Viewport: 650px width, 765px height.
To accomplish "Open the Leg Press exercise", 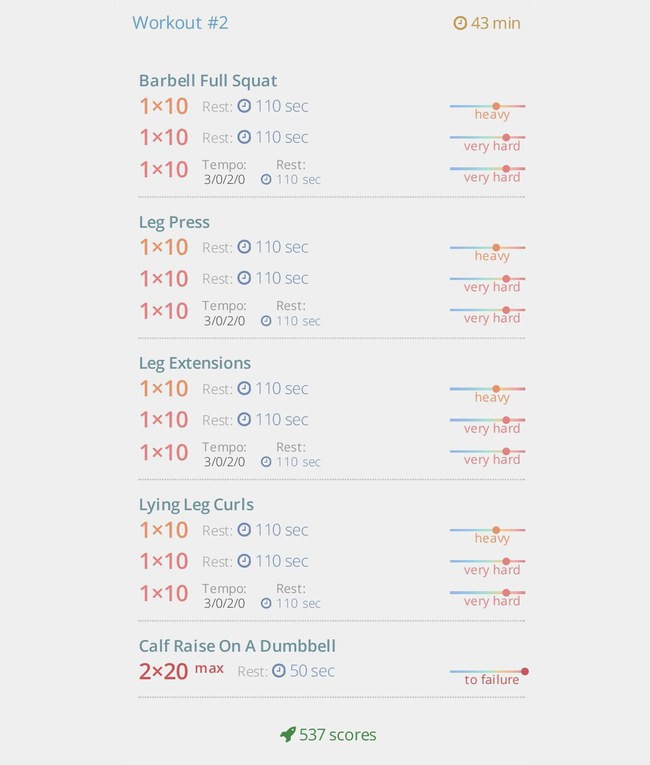I will pos(174,222).
